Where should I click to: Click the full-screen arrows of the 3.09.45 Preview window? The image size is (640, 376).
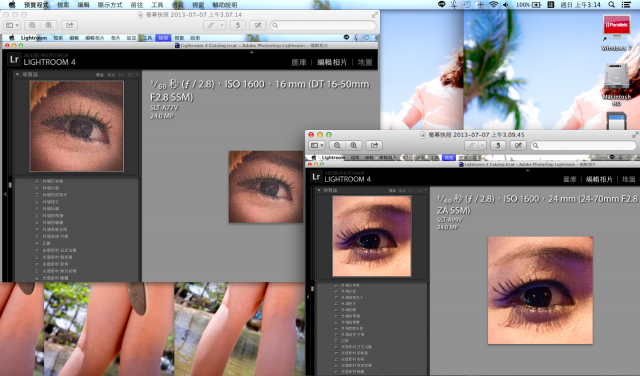(x=635, y=135)
